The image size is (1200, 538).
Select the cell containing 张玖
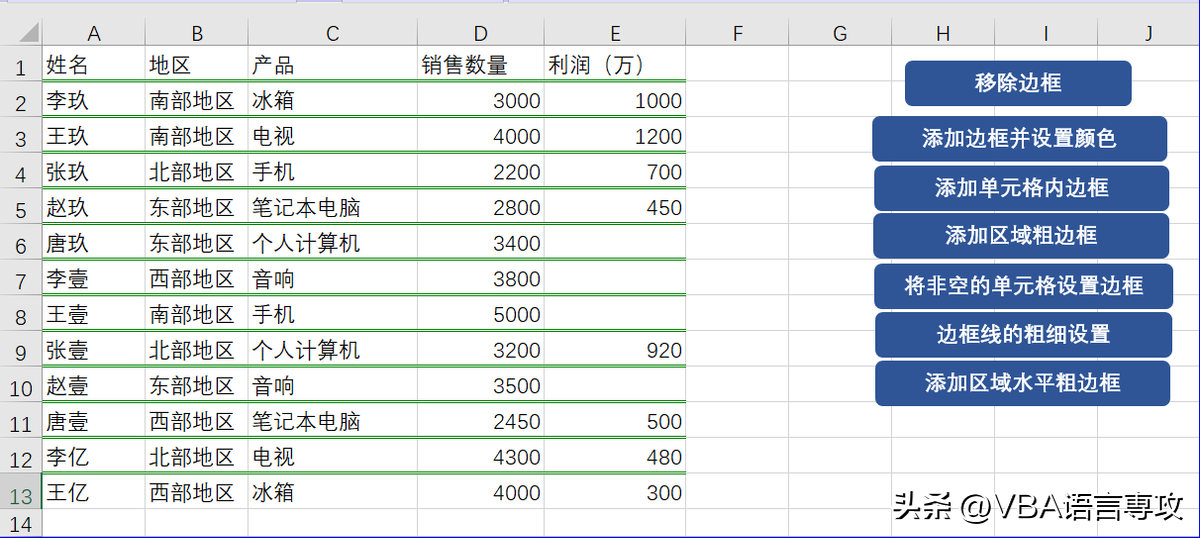click(93, 172)
